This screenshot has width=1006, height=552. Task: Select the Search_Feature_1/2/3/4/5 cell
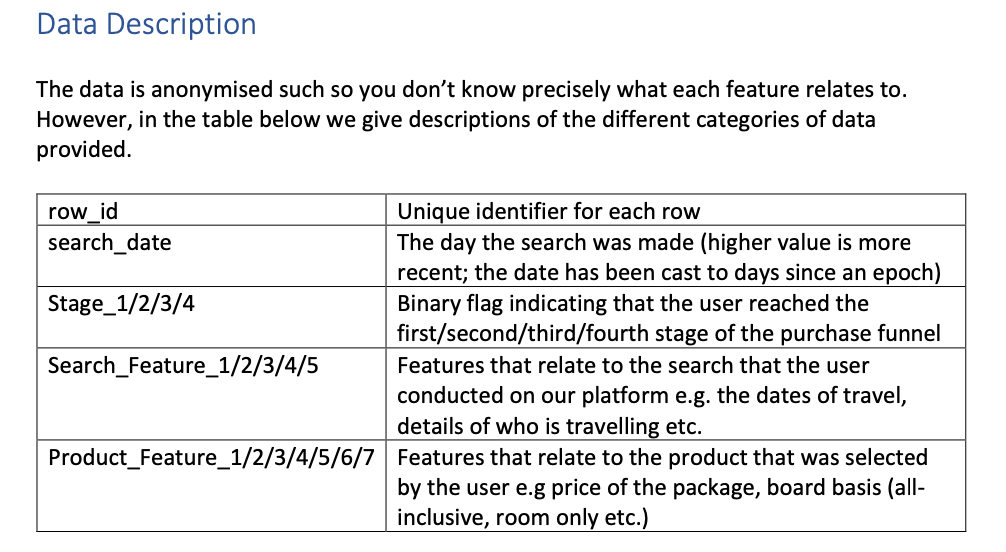pyautogui.click(x=211, y=394)
